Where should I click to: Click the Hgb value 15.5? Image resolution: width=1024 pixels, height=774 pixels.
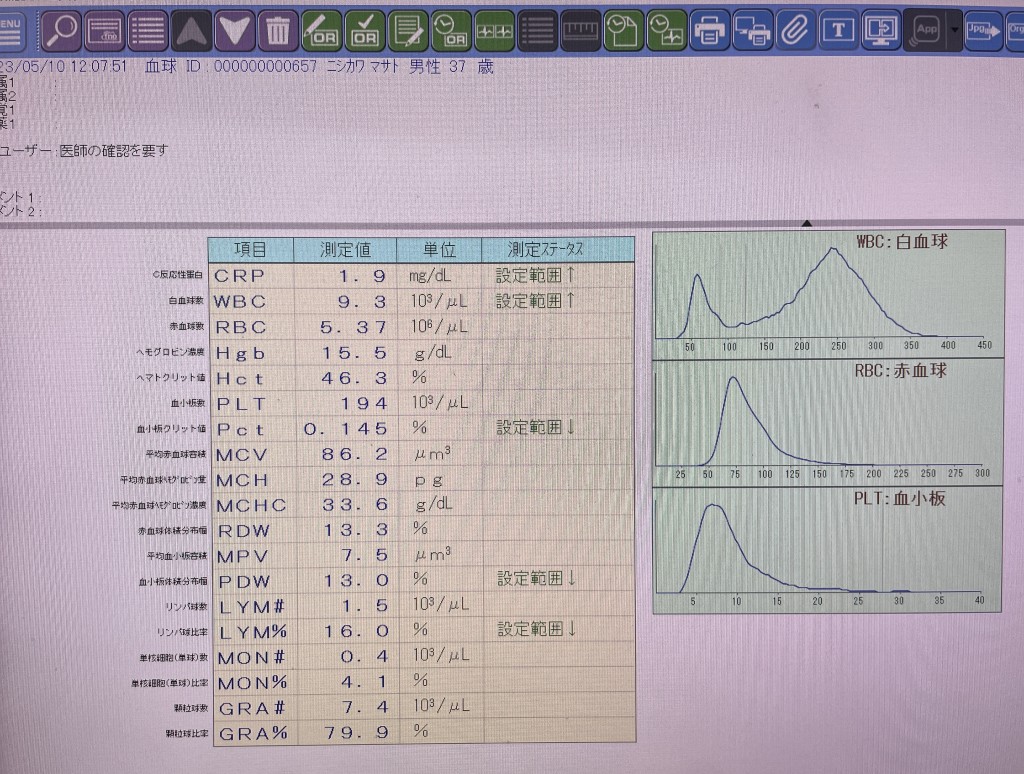click(355, 353)
